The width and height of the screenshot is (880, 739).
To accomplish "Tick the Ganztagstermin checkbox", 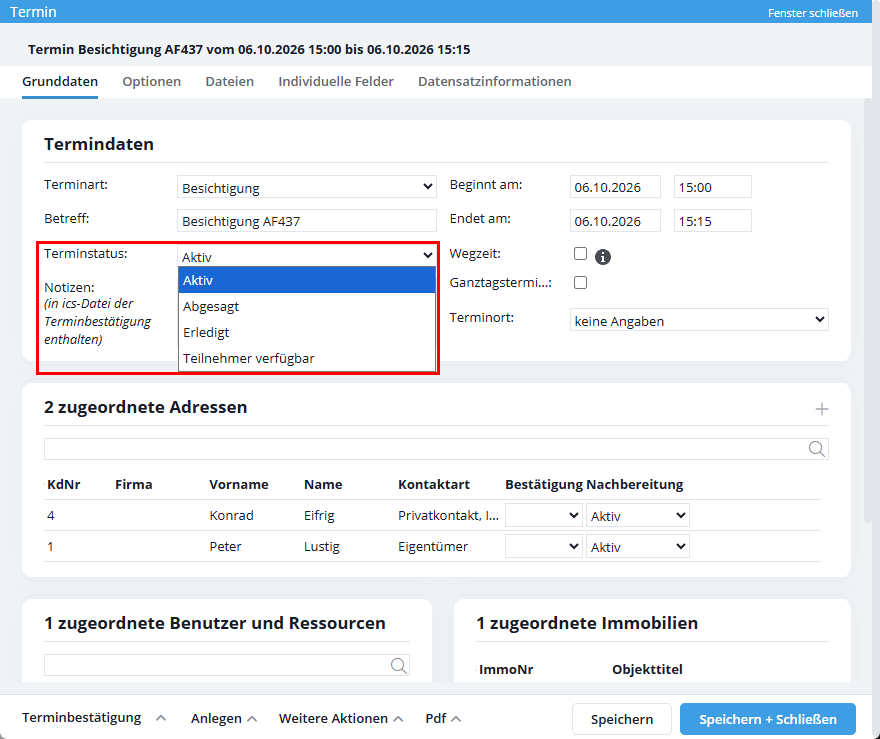I will coord(580,282).
